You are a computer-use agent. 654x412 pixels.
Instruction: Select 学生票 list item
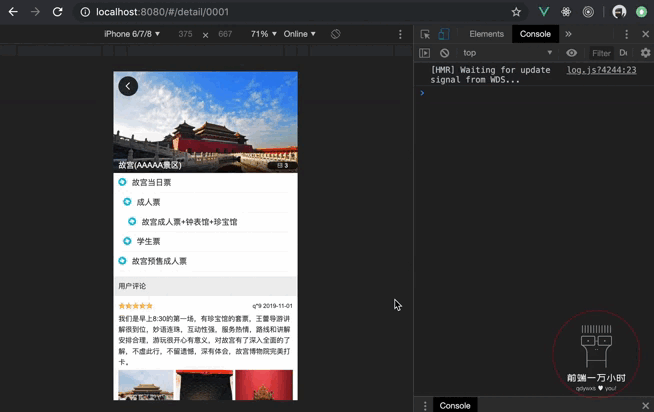(207, 241)
